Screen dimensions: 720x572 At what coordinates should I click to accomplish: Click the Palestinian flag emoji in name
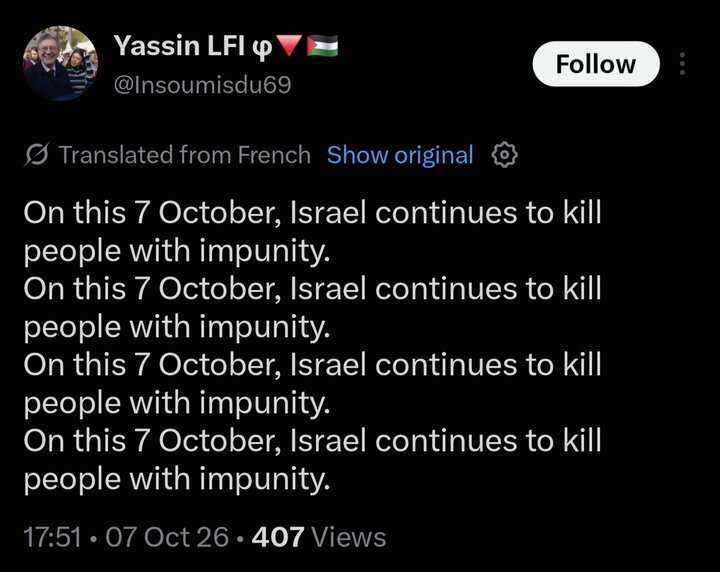[x=322, y=45]
